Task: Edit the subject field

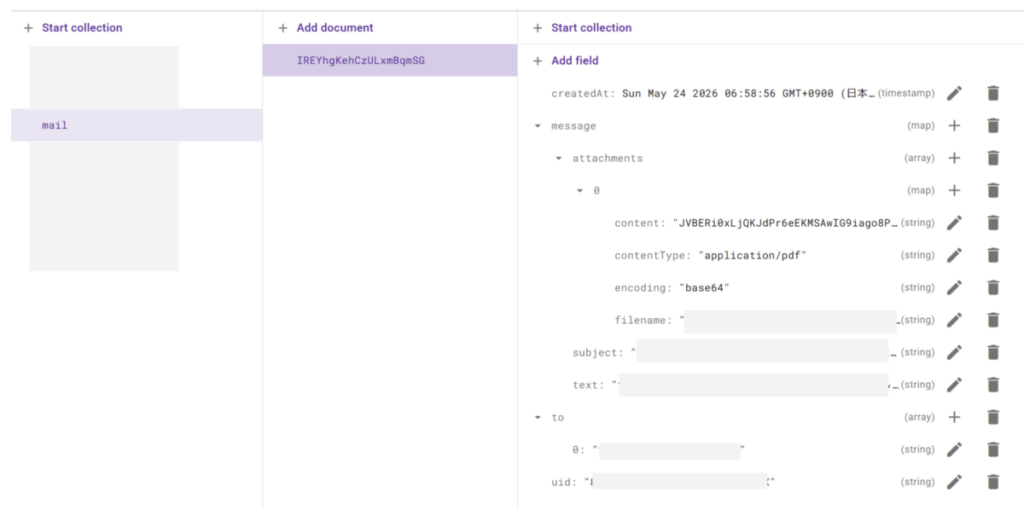Action: [x=954, y=353]
